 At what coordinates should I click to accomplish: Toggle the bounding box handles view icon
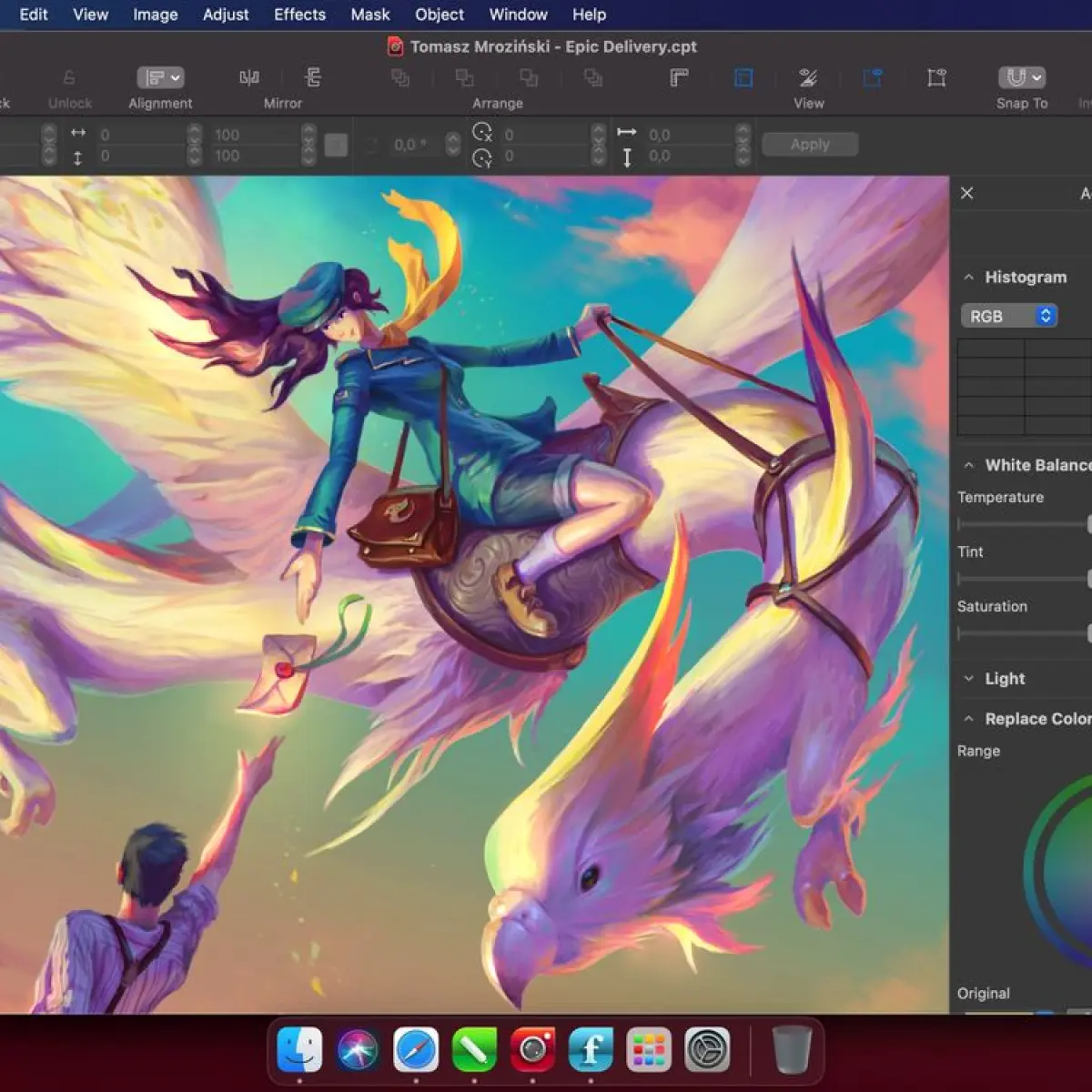(x=936, y=77)
